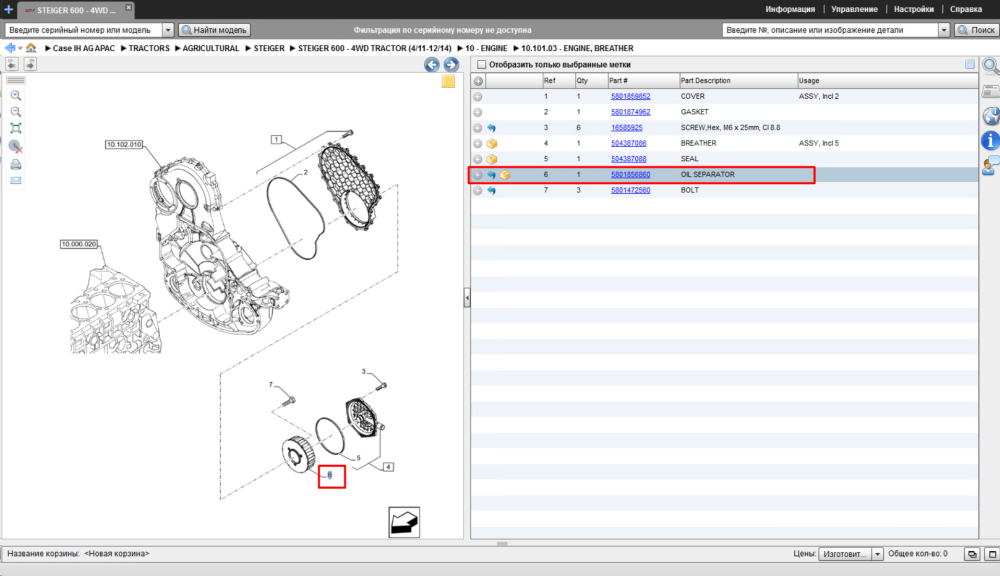Collapse the left panel arrow button
1000x576 pixels.
(12, 64)
